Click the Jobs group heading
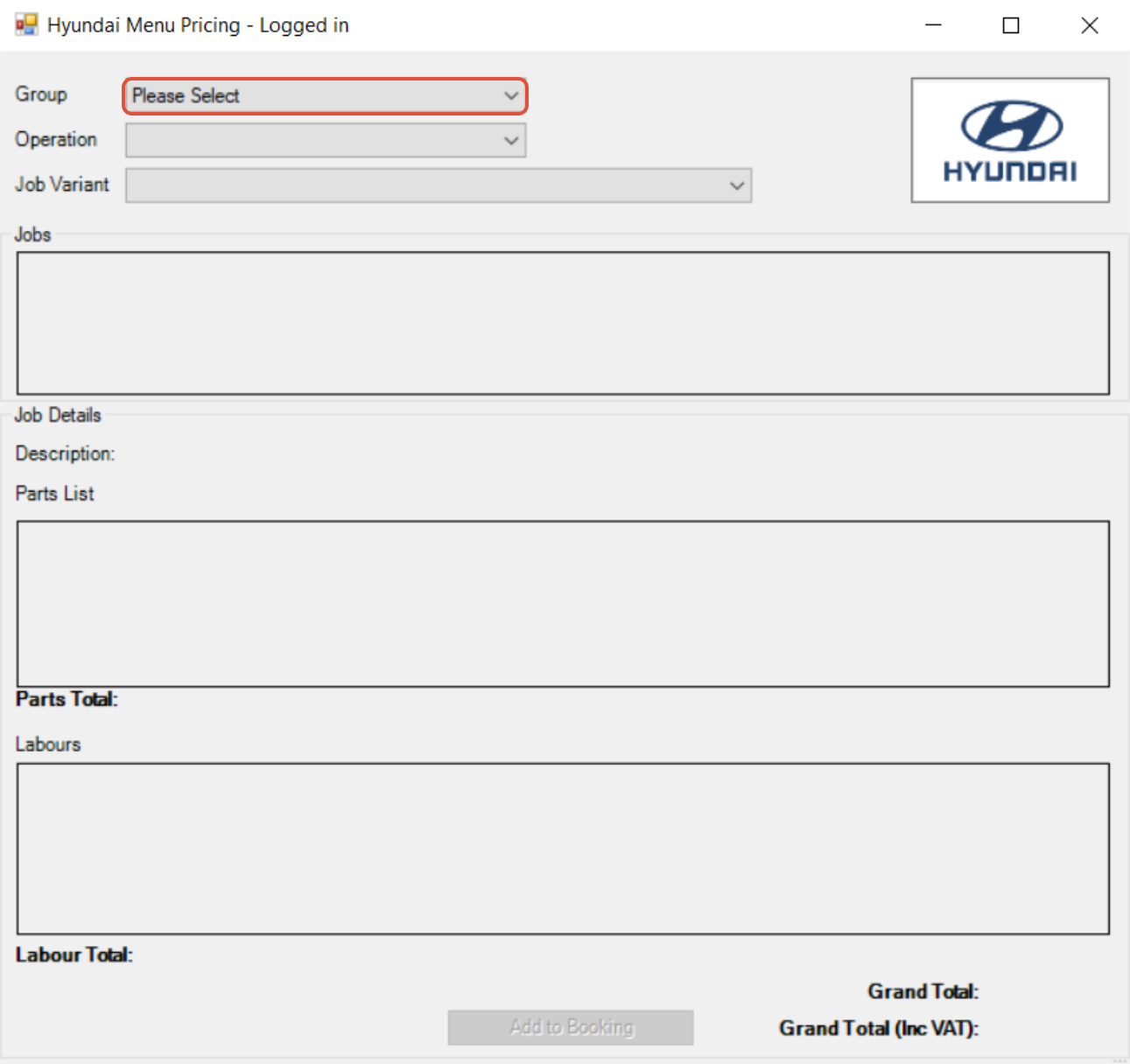The image size is (1130, 1064). 32,234
